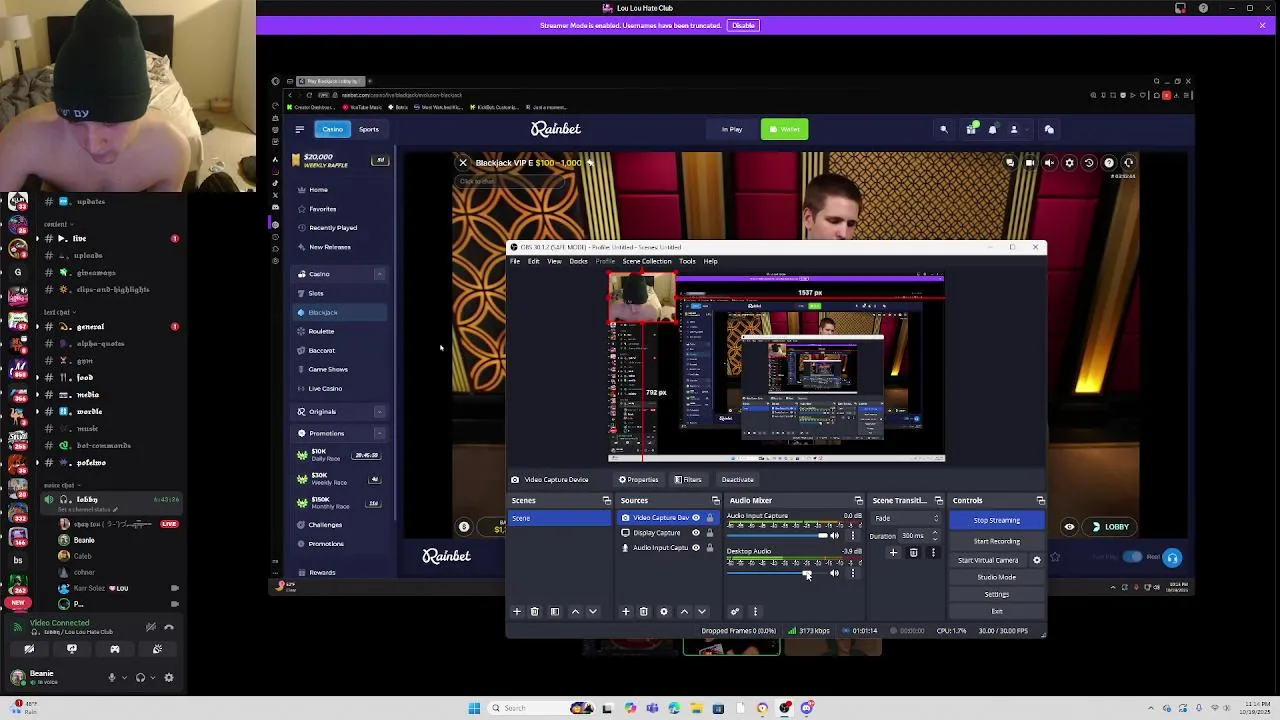The height and width of the screenshot is (720, 1280).
Task: Close the Blackjack VIP game overlay
Action: [463, 162]
